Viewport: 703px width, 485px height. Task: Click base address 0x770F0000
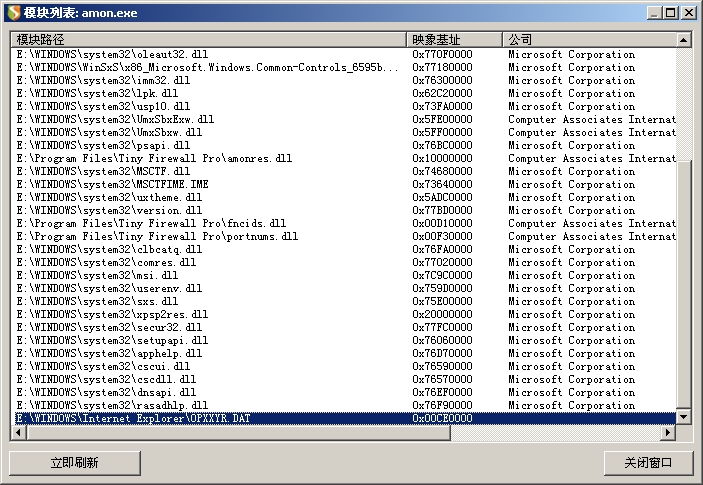pos(442,54)
